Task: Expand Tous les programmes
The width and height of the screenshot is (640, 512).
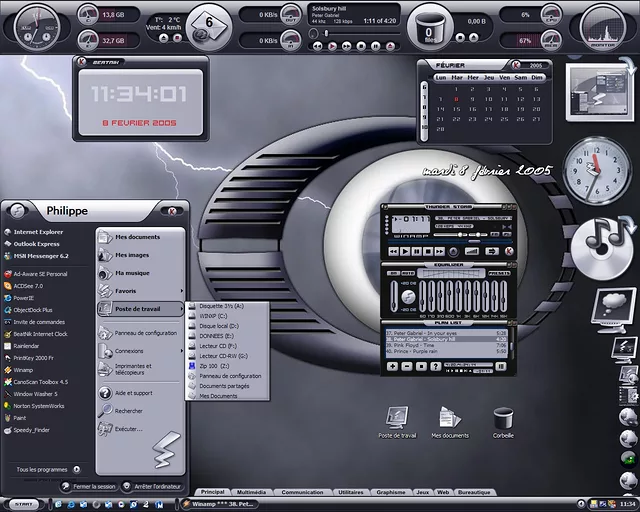Action: coord(42,468)
